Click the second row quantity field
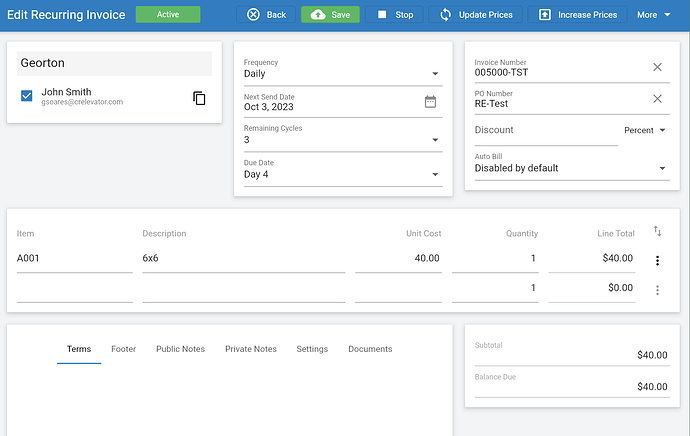Screen dimensions: 690x436 (495, 289)
